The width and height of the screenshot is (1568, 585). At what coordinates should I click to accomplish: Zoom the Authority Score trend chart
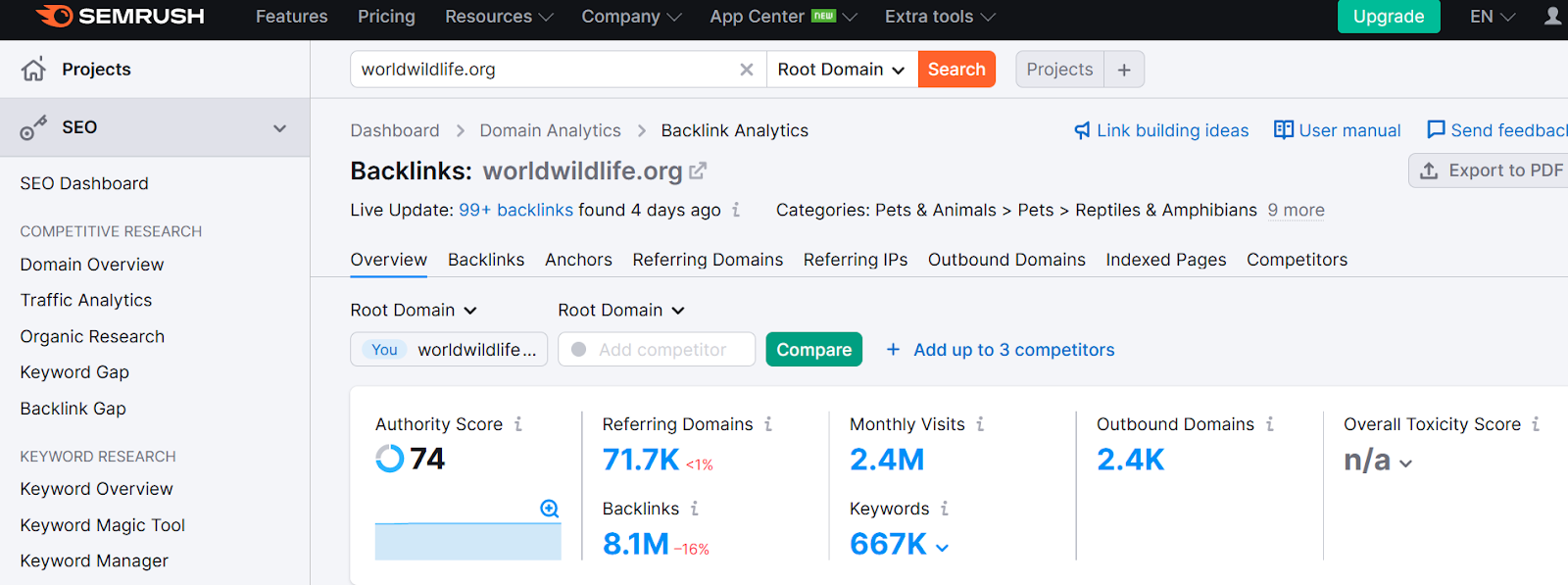tap(550, 509)
